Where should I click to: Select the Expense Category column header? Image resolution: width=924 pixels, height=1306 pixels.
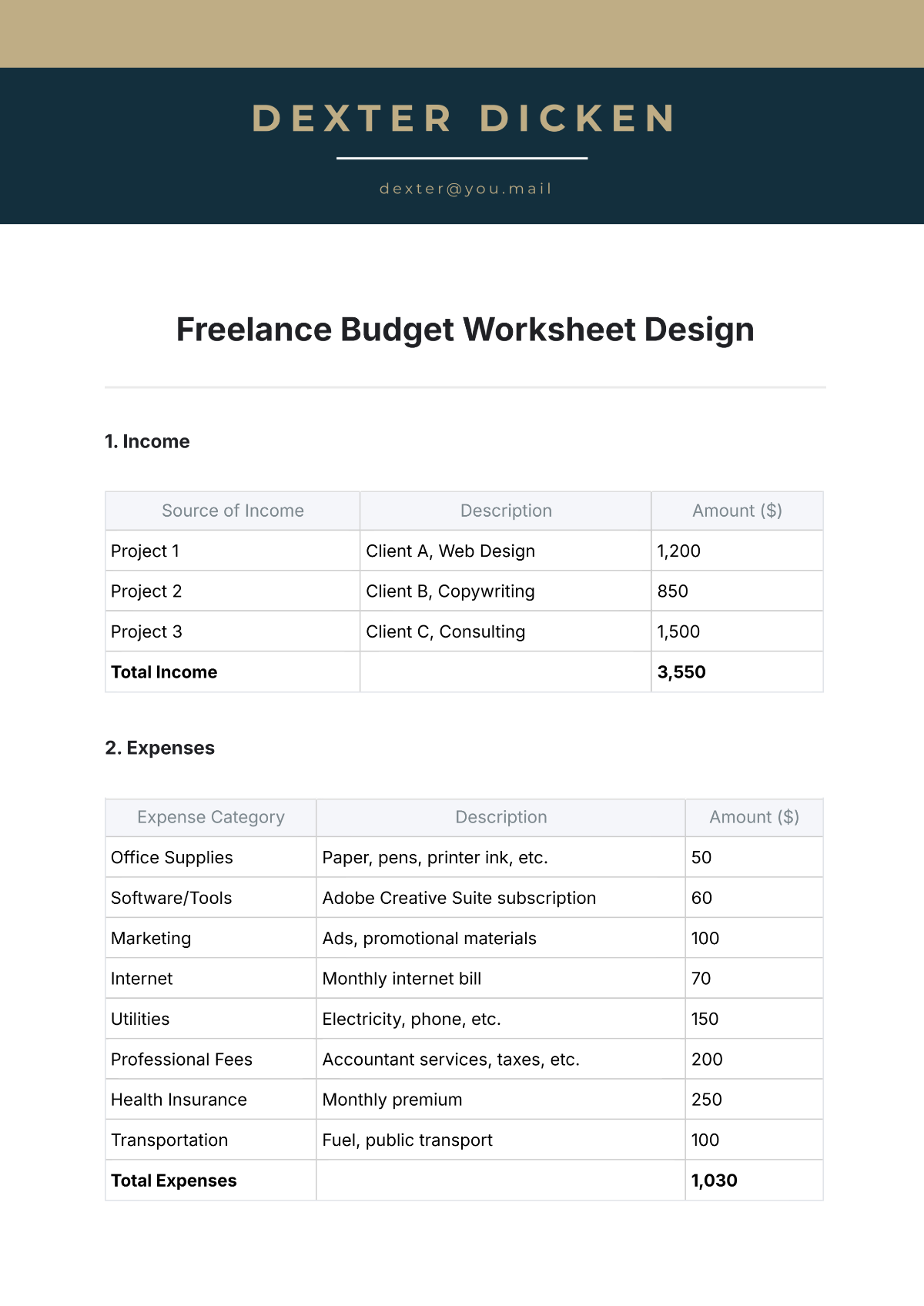(x=210, y=817)
